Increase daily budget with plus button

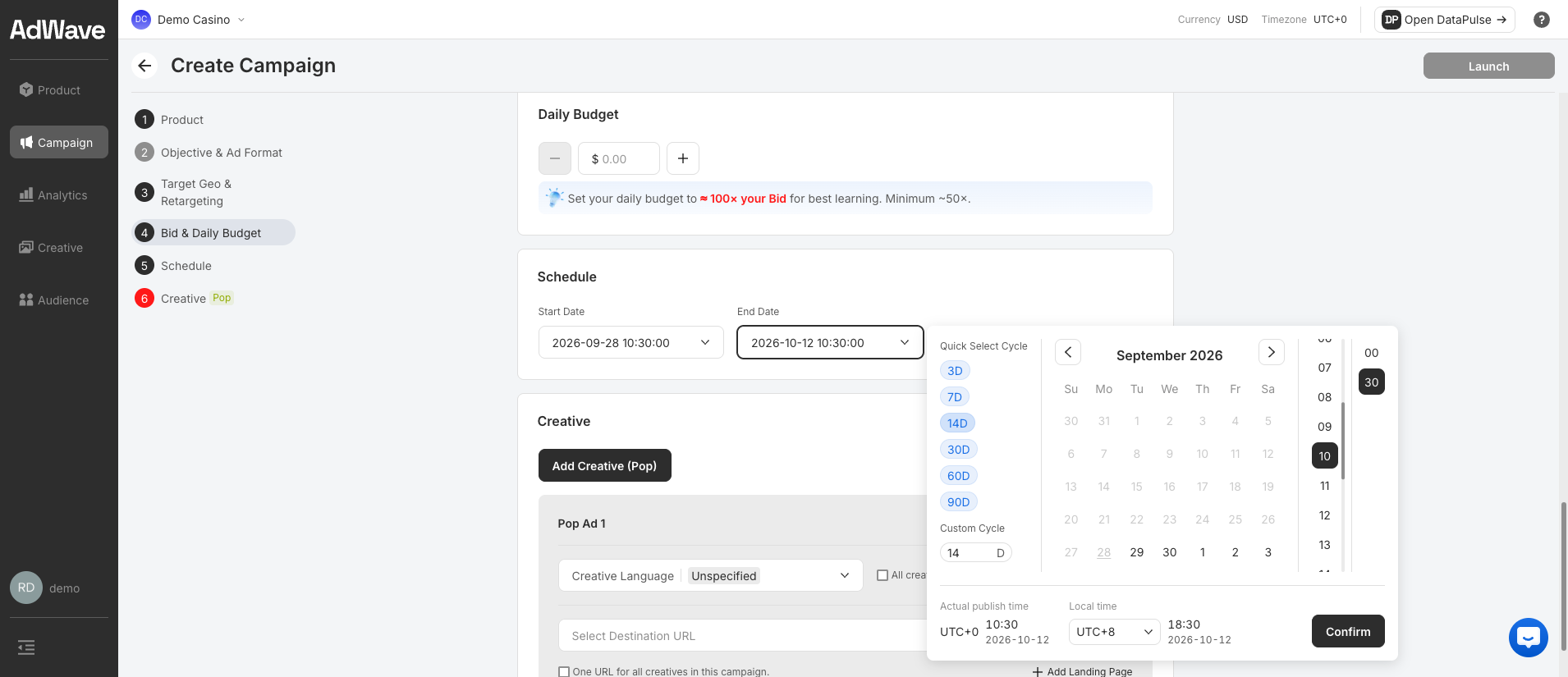pos(683,158)
